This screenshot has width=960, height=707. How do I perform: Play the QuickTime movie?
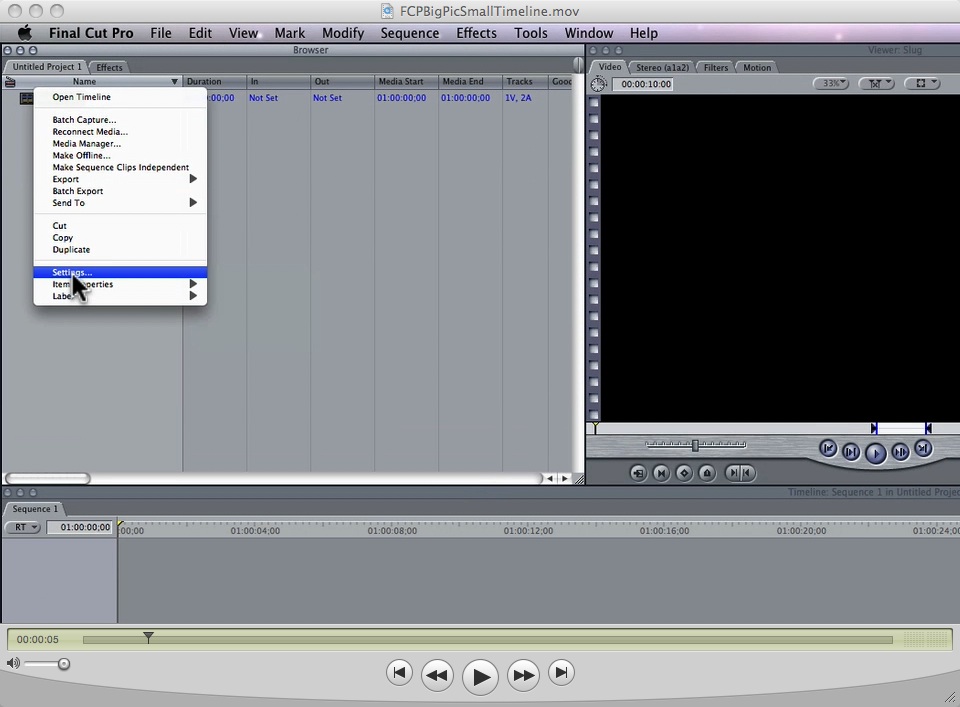point(481,677)
